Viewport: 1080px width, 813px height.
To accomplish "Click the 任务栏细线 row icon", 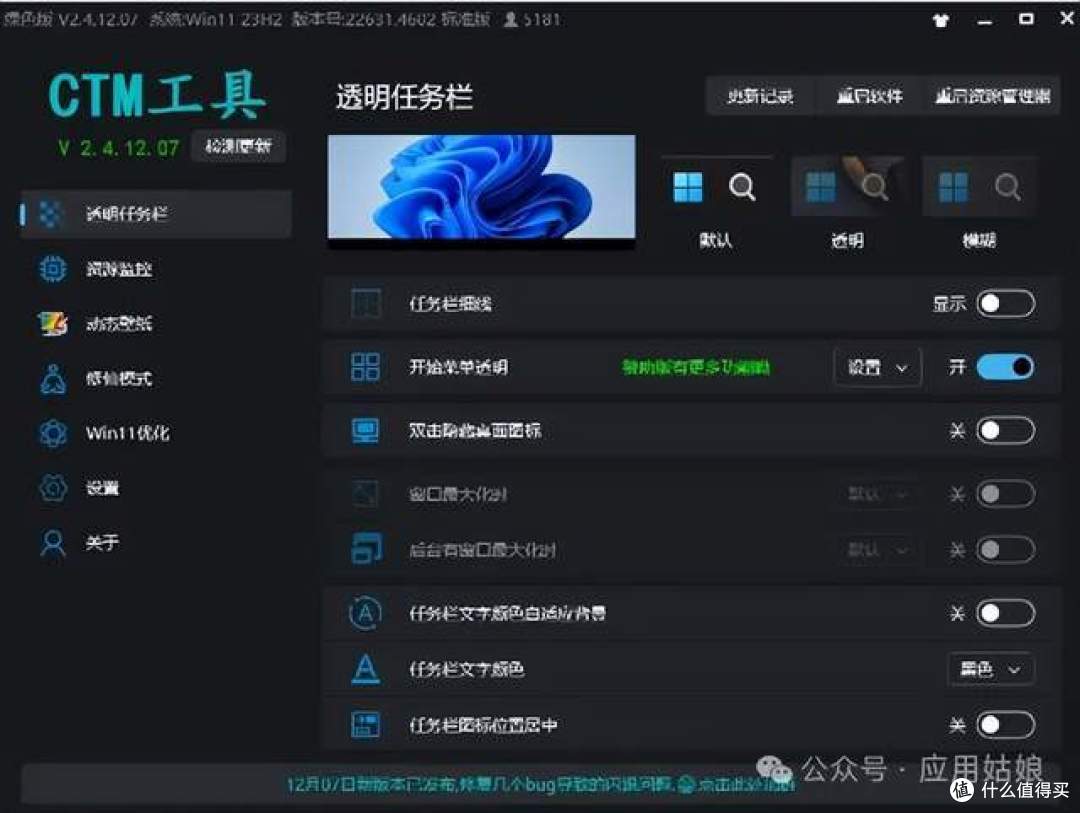I will tap(366, 303).
